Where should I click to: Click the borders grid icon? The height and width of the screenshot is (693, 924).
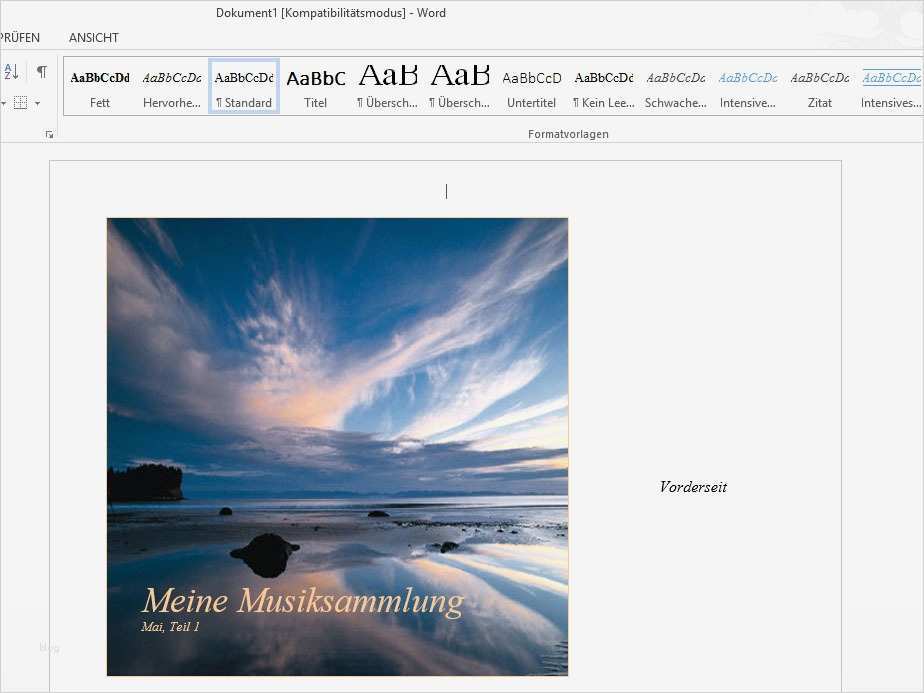pos(21,103)
